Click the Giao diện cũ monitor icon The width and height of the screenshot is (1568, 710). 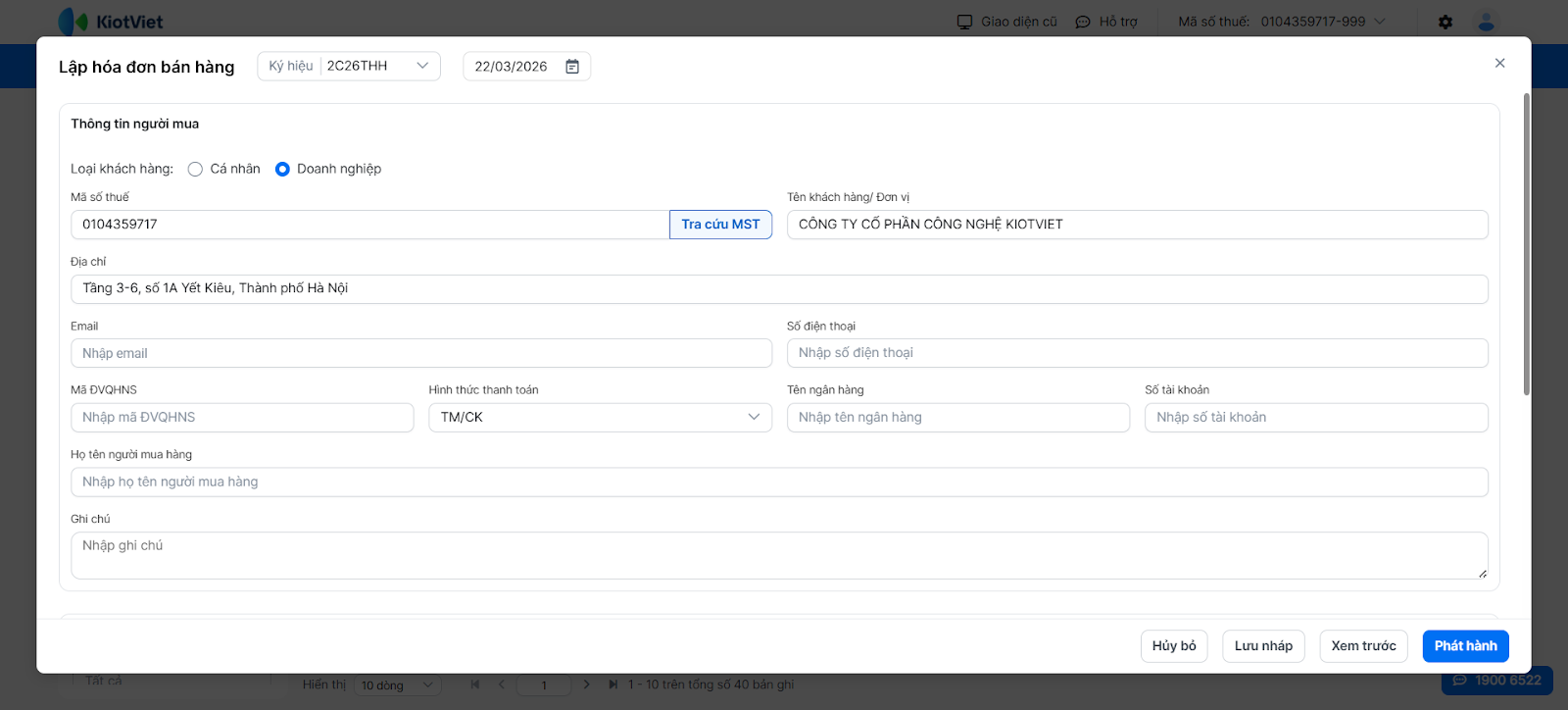965,22
